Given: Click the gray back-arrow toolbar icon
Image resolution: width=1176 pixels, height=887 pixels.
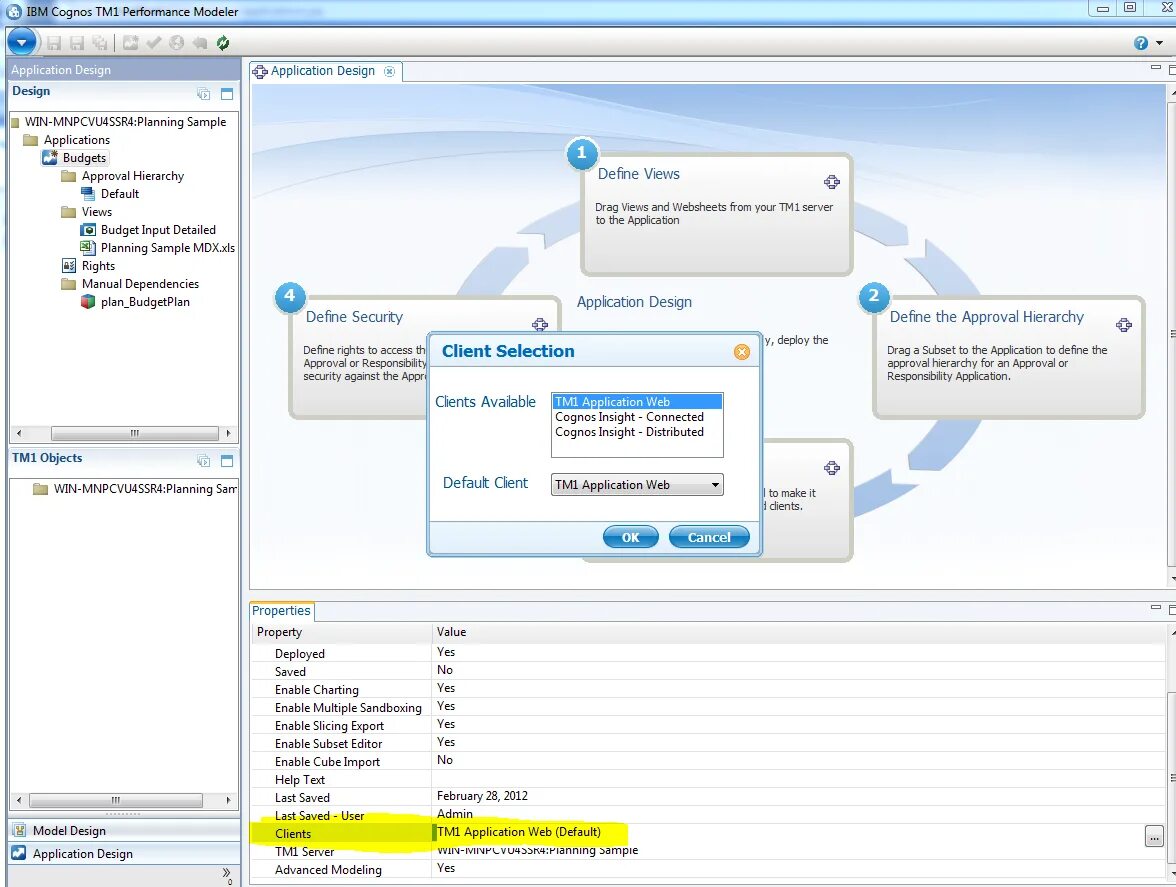Looking at the screenshot, I should pos(200,43).
